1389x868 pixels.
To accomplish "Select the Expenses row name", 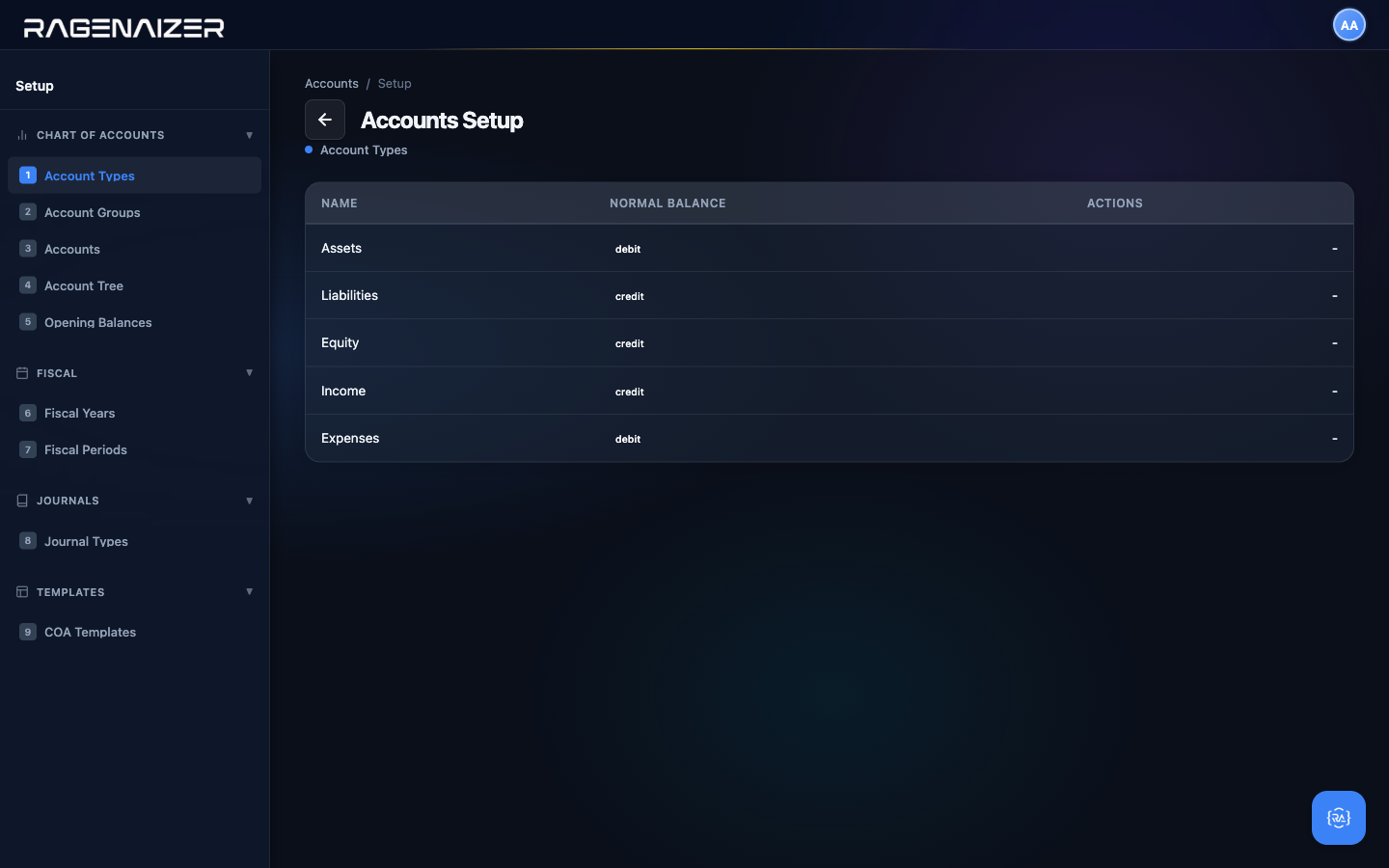I will tap(350, 438).
